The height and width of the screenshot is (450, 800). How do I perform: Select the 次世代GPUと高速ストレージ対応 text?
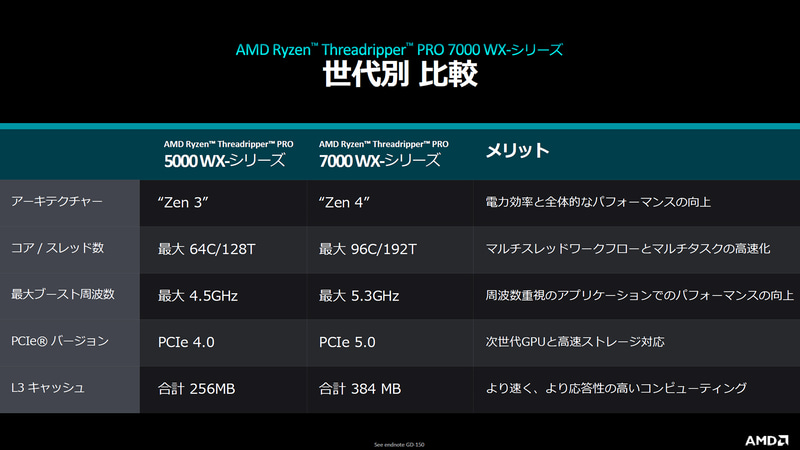click(x=575, y=342)
